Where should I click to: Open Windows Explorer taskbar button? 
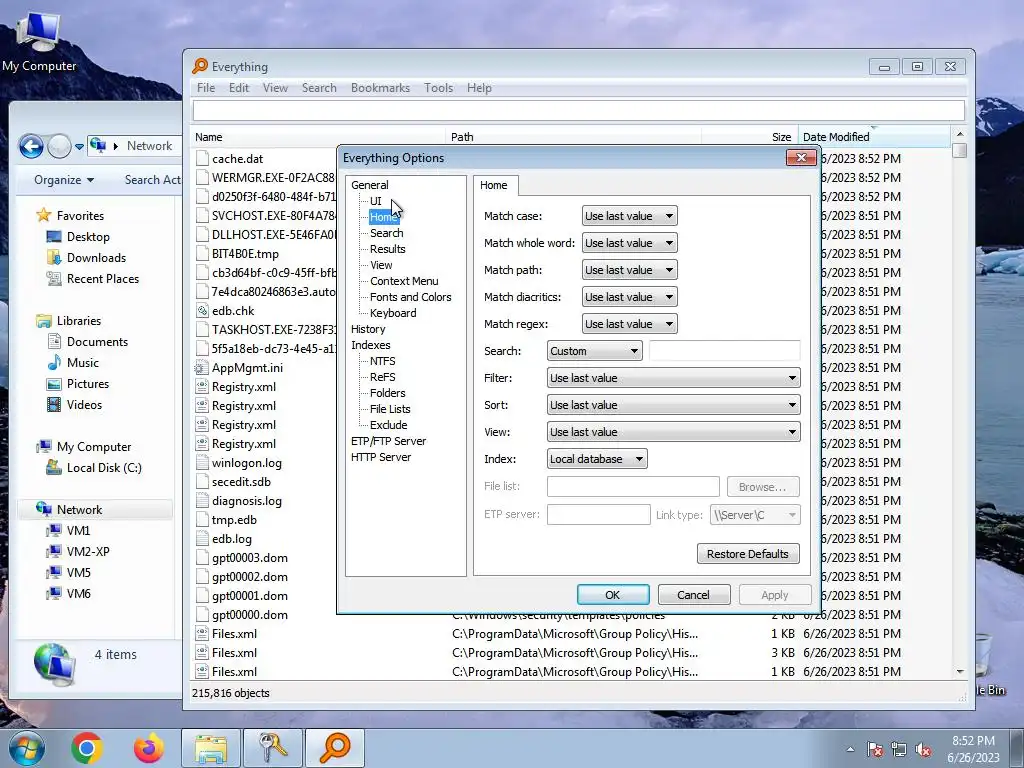(210, 748)
